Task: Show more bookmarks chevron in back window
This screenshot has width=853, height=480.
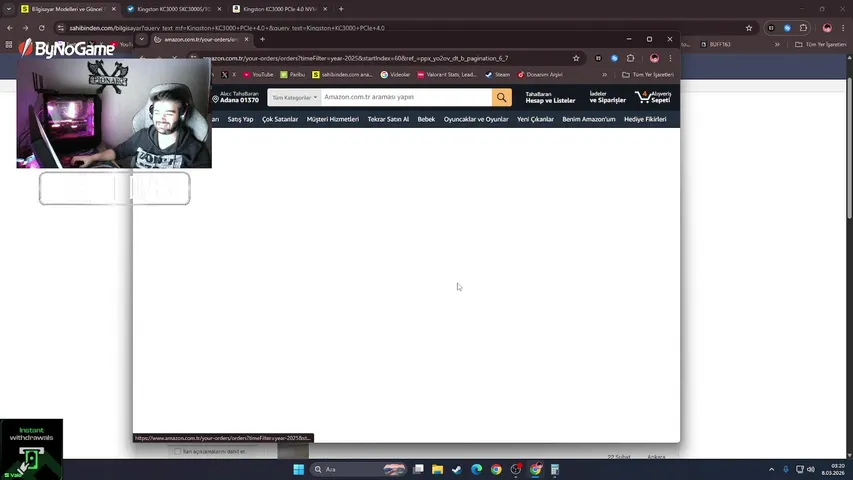Action: click(x=777, y=45)
